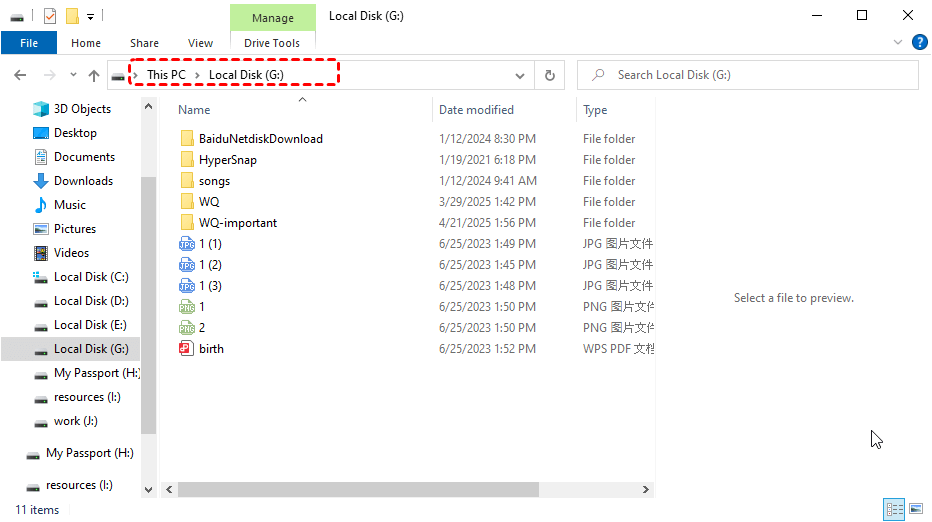This screenshot has width=932, height=522.
Task: Switch to the View ribbon tab
Action: click(x=200, y=43)
